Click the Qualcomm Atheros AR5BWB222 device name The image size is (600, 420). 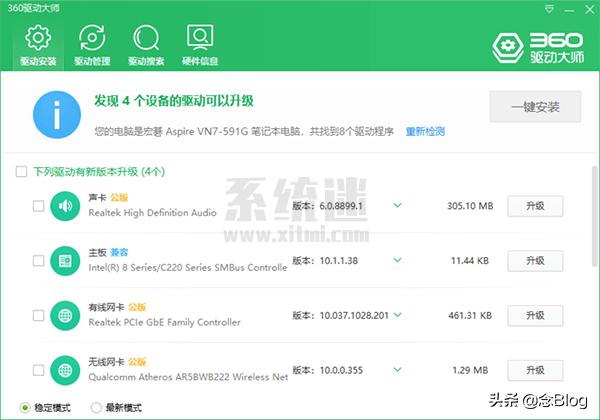(x=188, y=377)
